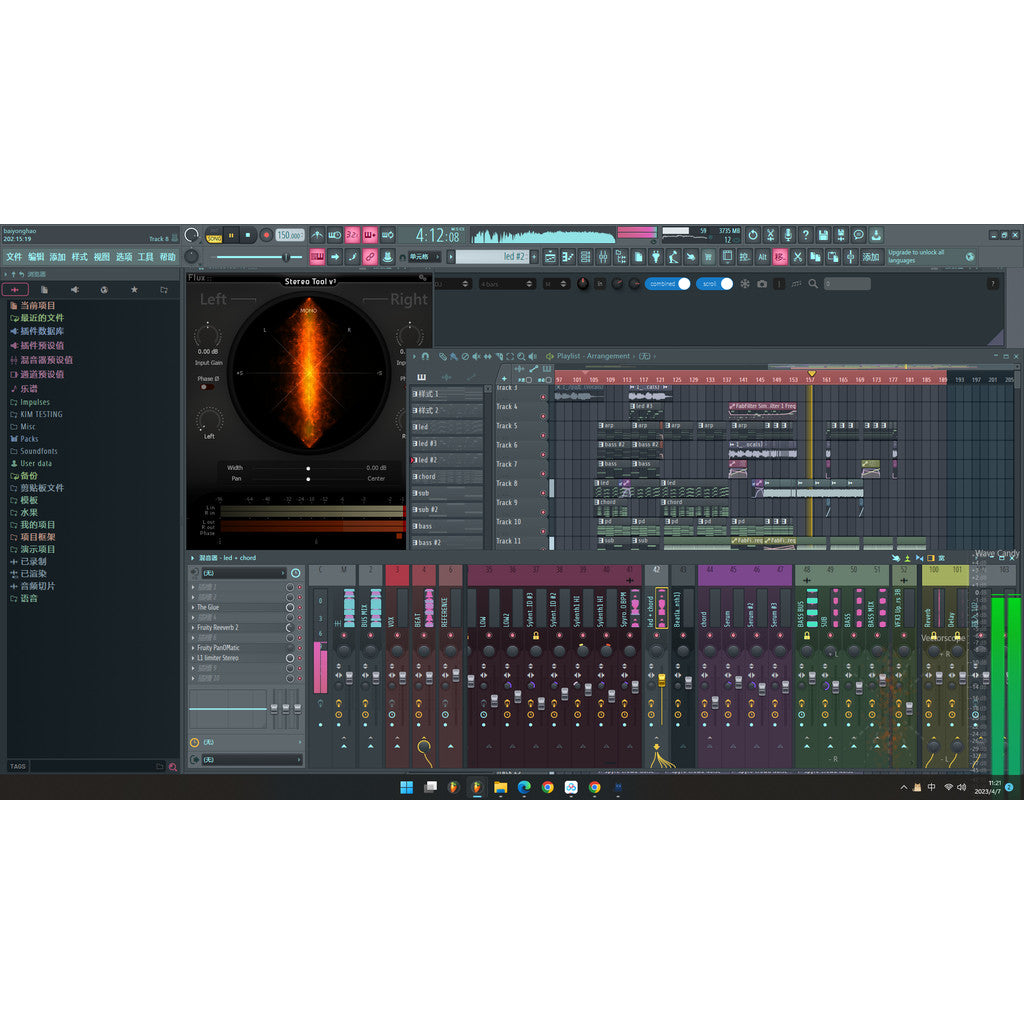Image resolution: width=1024 pixels, height=1024 pixels.
Task: Click the microphone recording icon
Action: pos(788,235)
